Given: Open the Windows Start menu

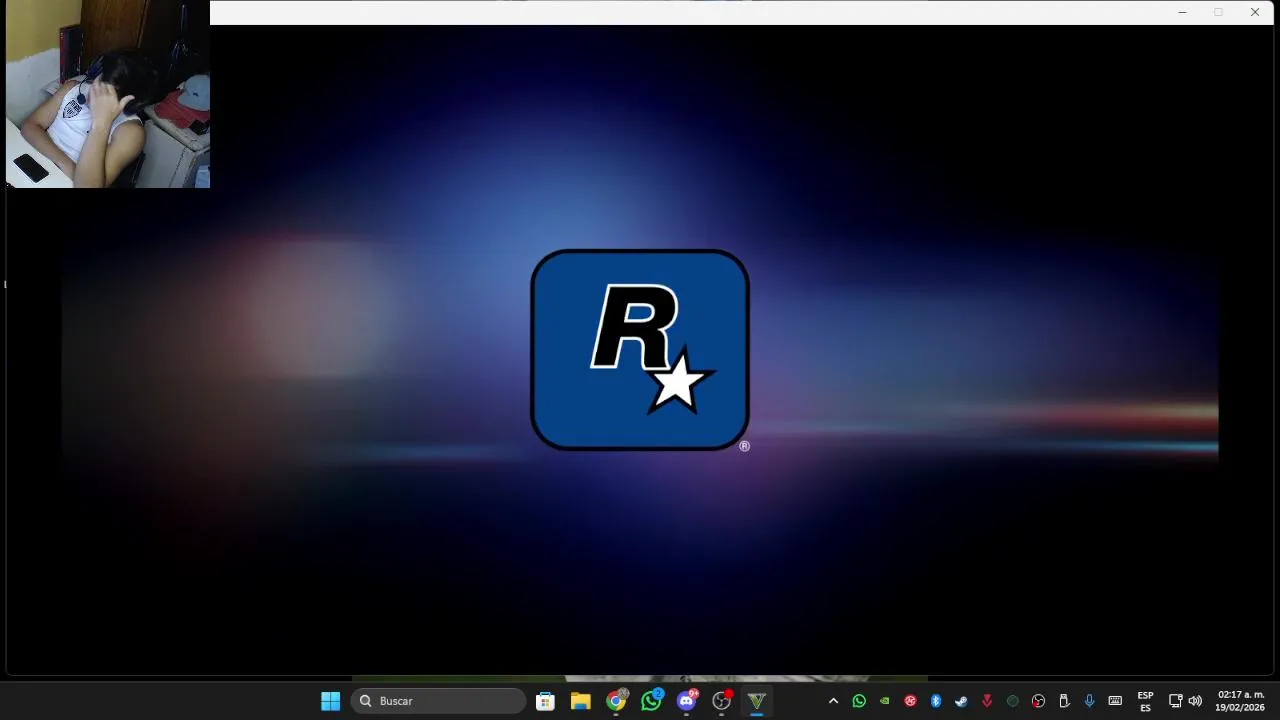Looking at the screenshot, I should [x=330, y=701].
